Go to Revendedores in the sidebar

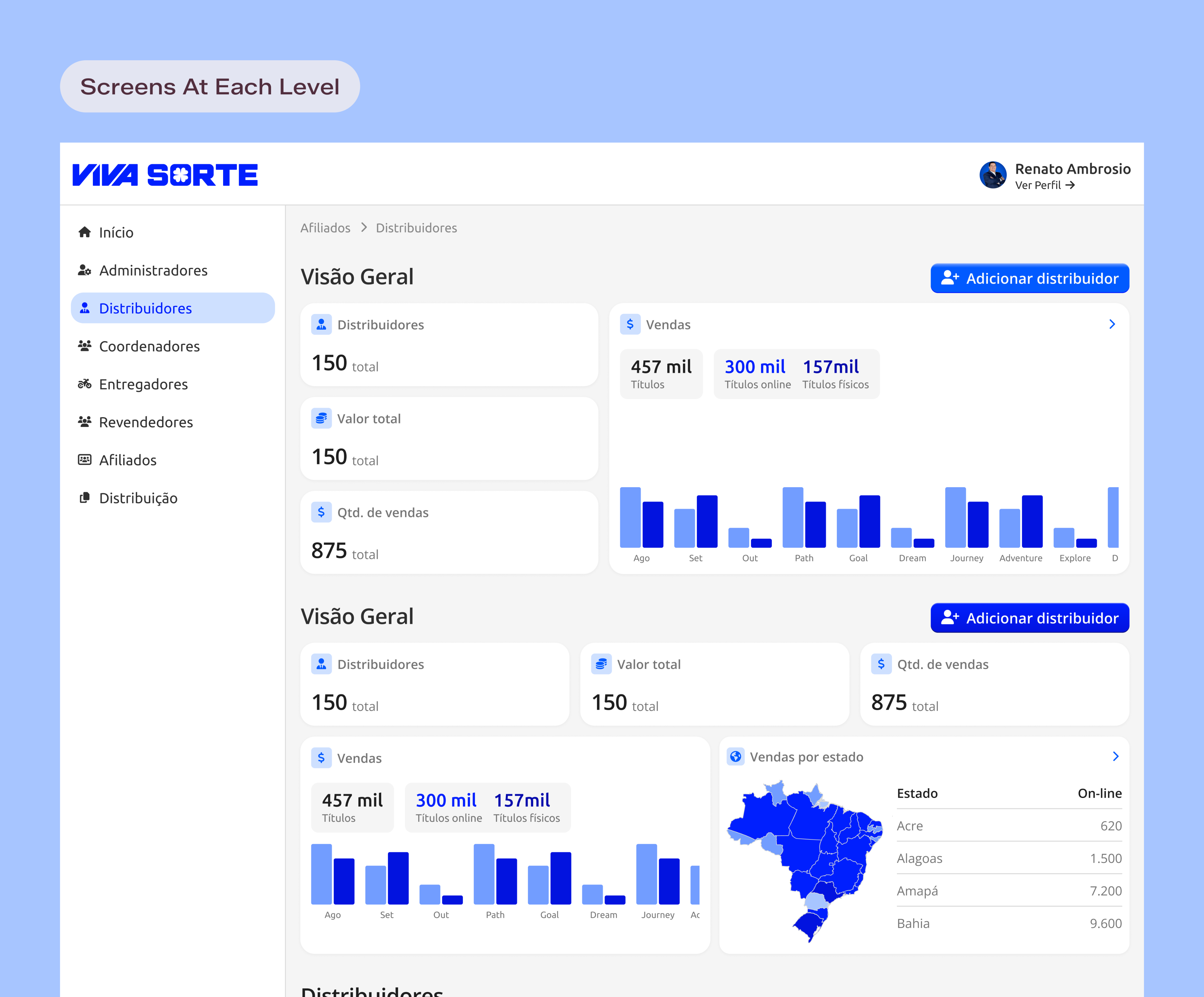click(173, 422)
